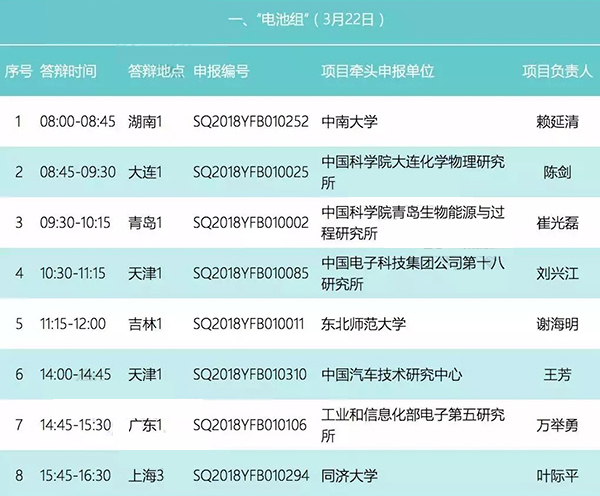The width and height of the screenshot is (600, 496).
Task: Click the 答辩时间 column header
Action: point(68,72)
